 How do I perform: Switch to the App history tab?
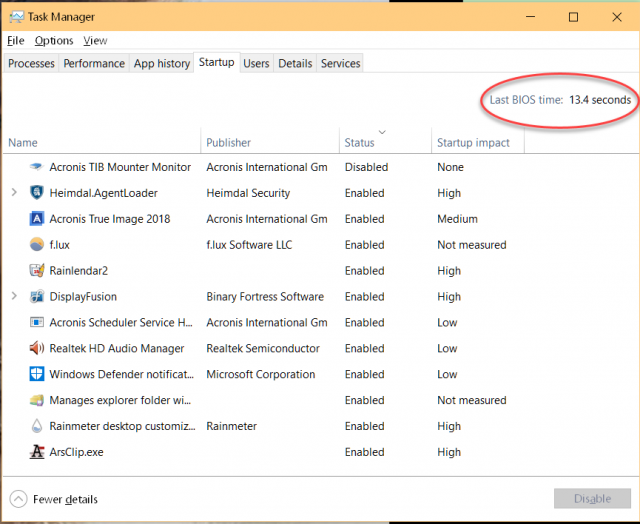click(162, 63)
